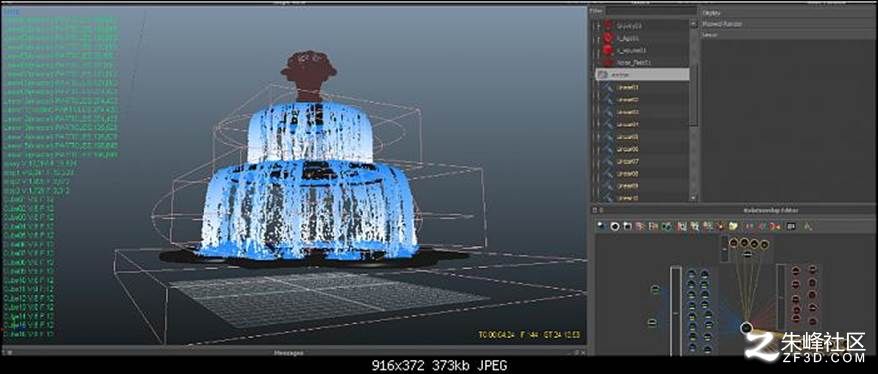Click the node list scrollbar down arrow
The image size is (878, 374).
(x=694, y=198)
